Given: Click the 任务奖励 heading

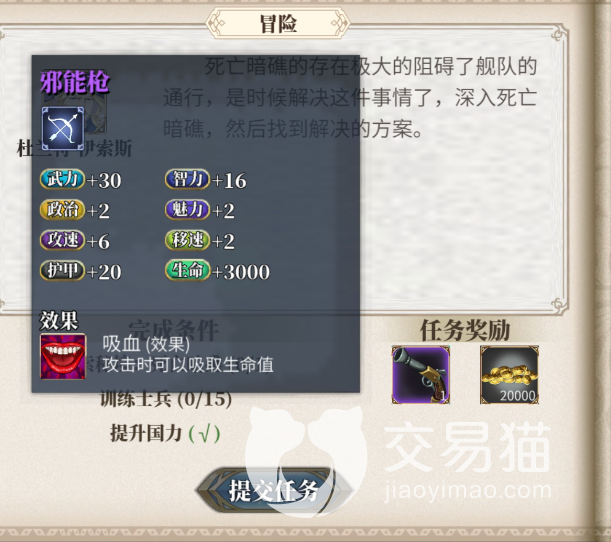Looking at the screenshot, I should point(465,330).
